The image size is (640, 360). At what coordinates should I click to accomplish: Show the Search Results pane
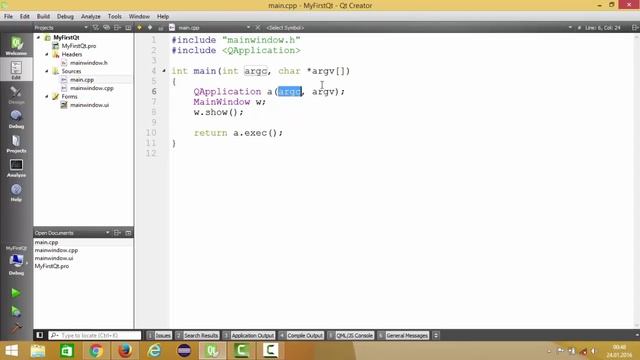[197, 335]
